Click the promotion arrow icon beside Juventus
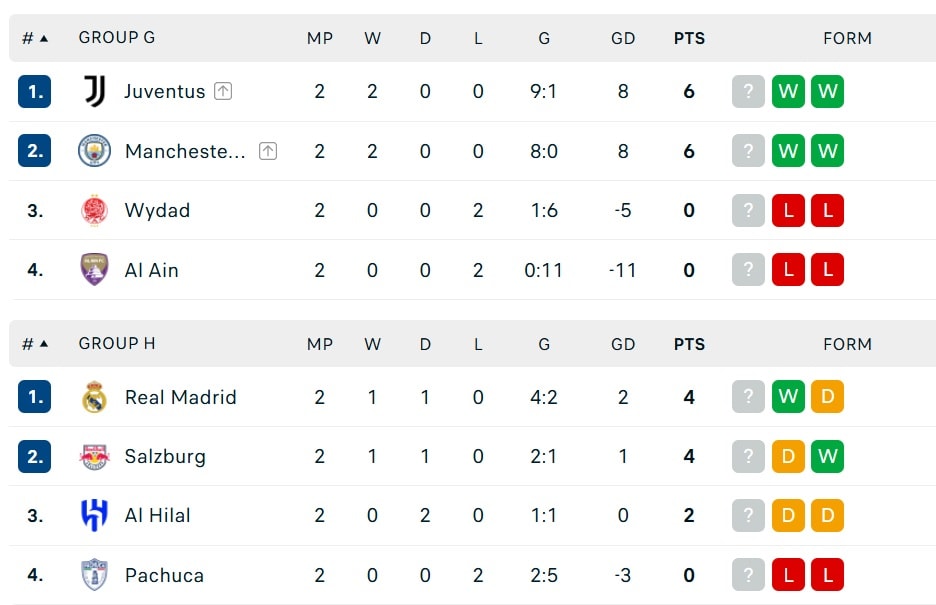This screenshot has height=605, width=936. (223, 91)
